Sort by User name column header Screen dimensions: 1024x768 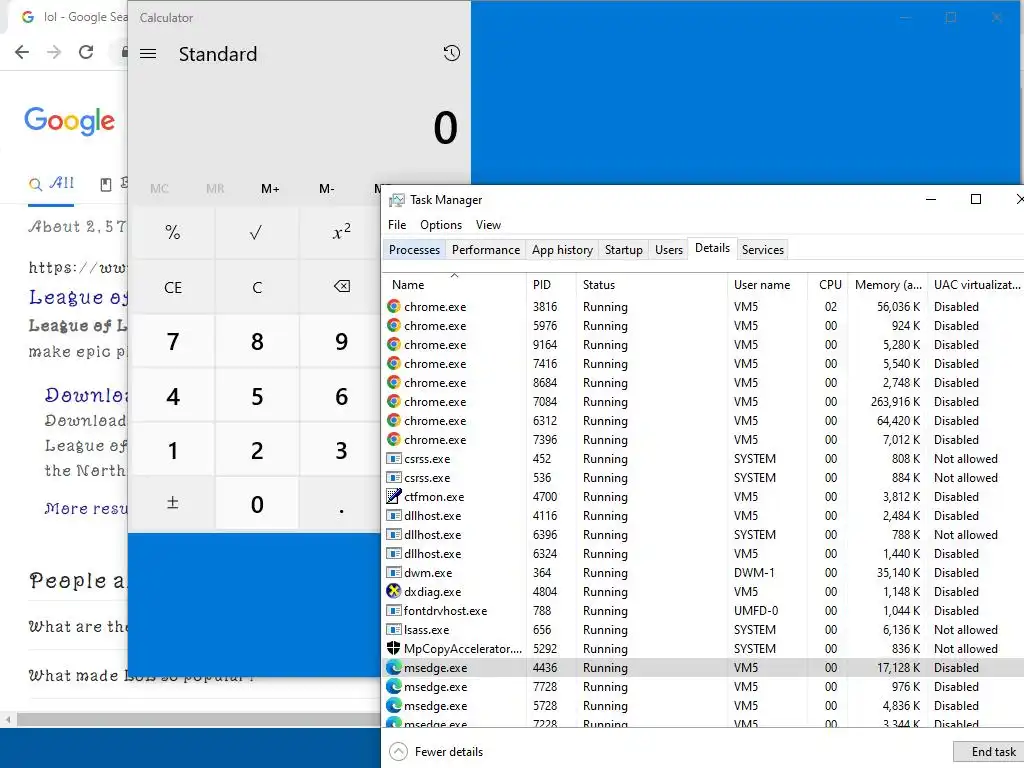[767, 285]
